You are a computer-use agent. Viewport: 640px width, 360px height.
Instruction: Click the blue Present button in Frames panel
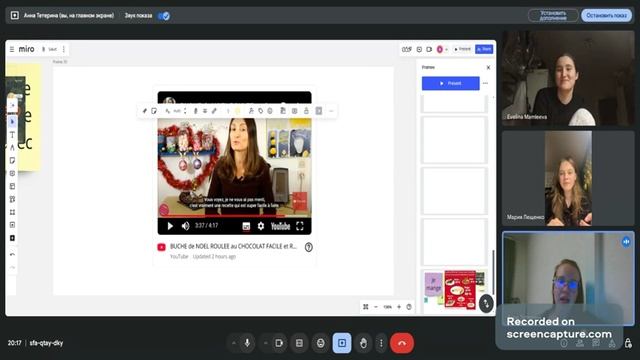tap(451, 83)
